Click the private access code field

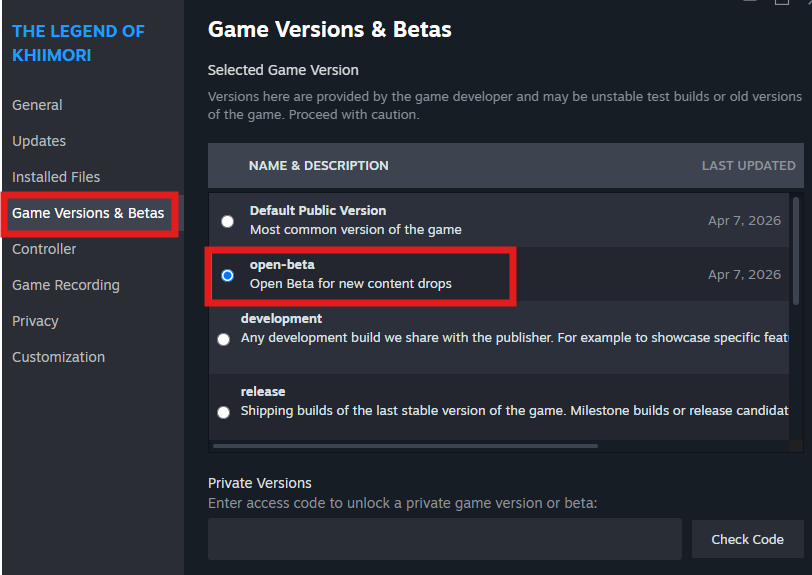[x=444, y=539]
